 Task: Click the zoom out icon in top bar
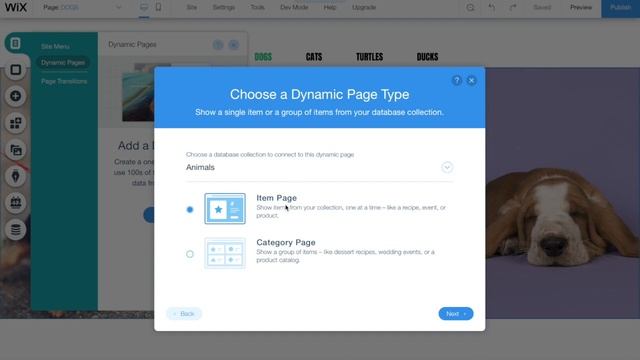470,7
